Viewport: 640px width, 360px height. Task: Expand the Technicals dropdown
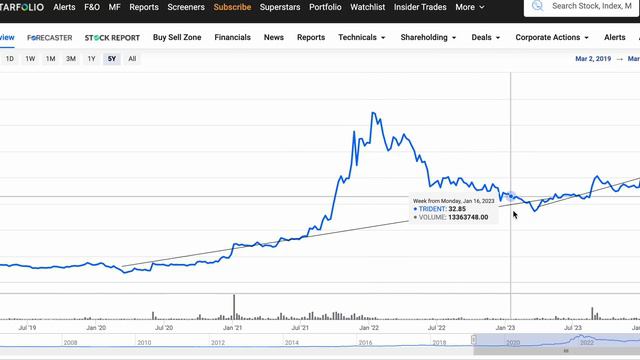tap(362, 37)
